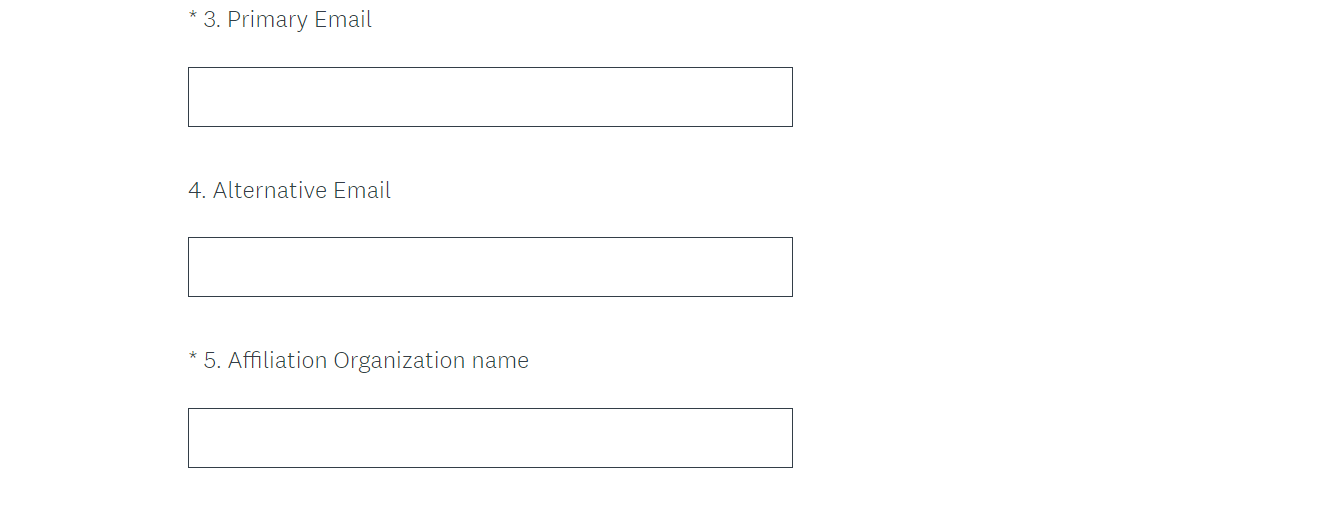Click the "3. Primary Email" question label
The width and height of the screenshot is (1343, 505).
tap(287, 20)
